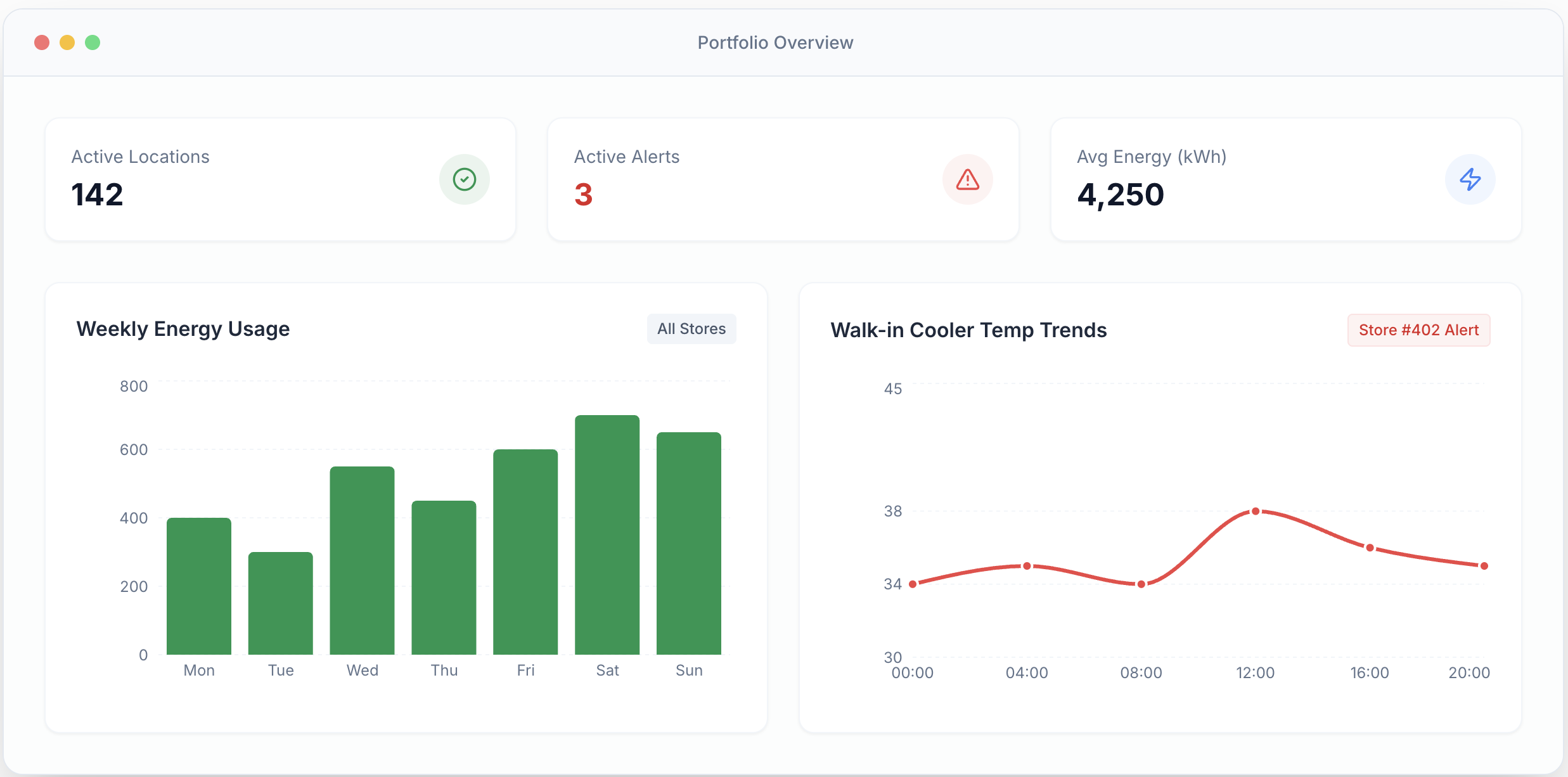The width and height of the screenshot is (1568, 777).
Task: Click the Wednesday bar in Weekly Energy Usage
Action: pyautogui.click(x=363, y=561)
